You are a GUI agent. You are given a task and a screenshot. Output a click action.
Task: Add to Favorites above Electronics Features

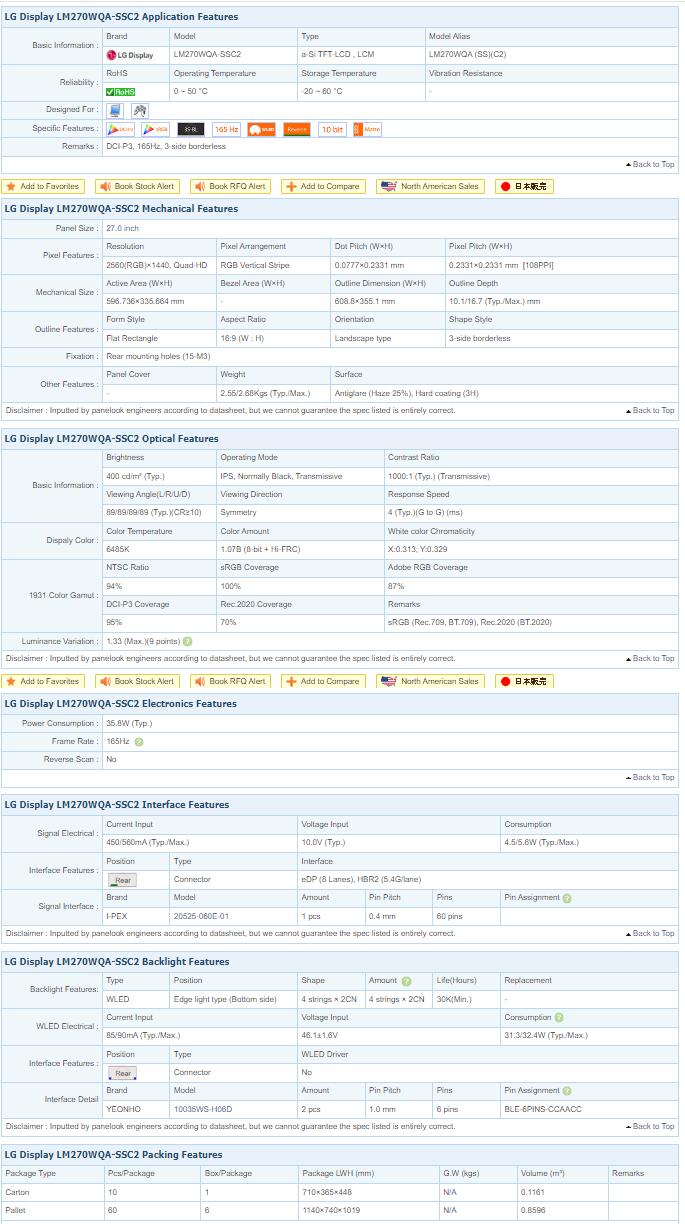point(42,681)
